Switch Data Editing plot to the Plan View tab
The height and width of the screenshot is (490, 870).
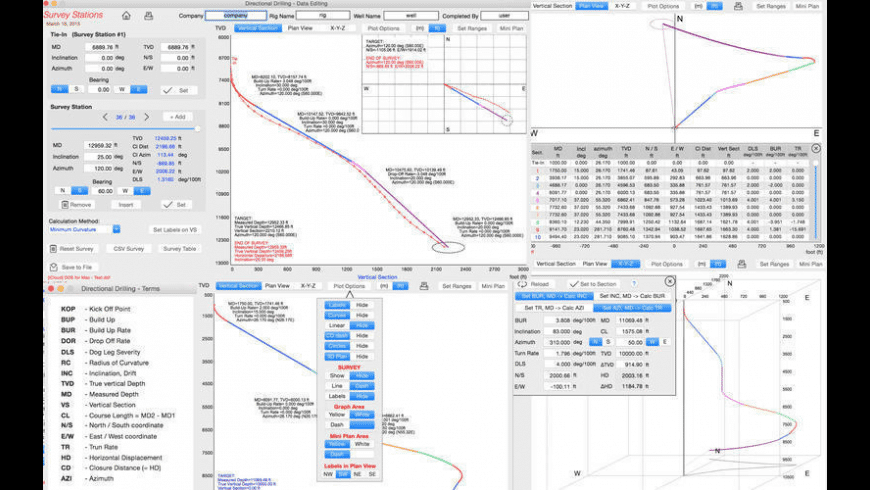point(300,28)
